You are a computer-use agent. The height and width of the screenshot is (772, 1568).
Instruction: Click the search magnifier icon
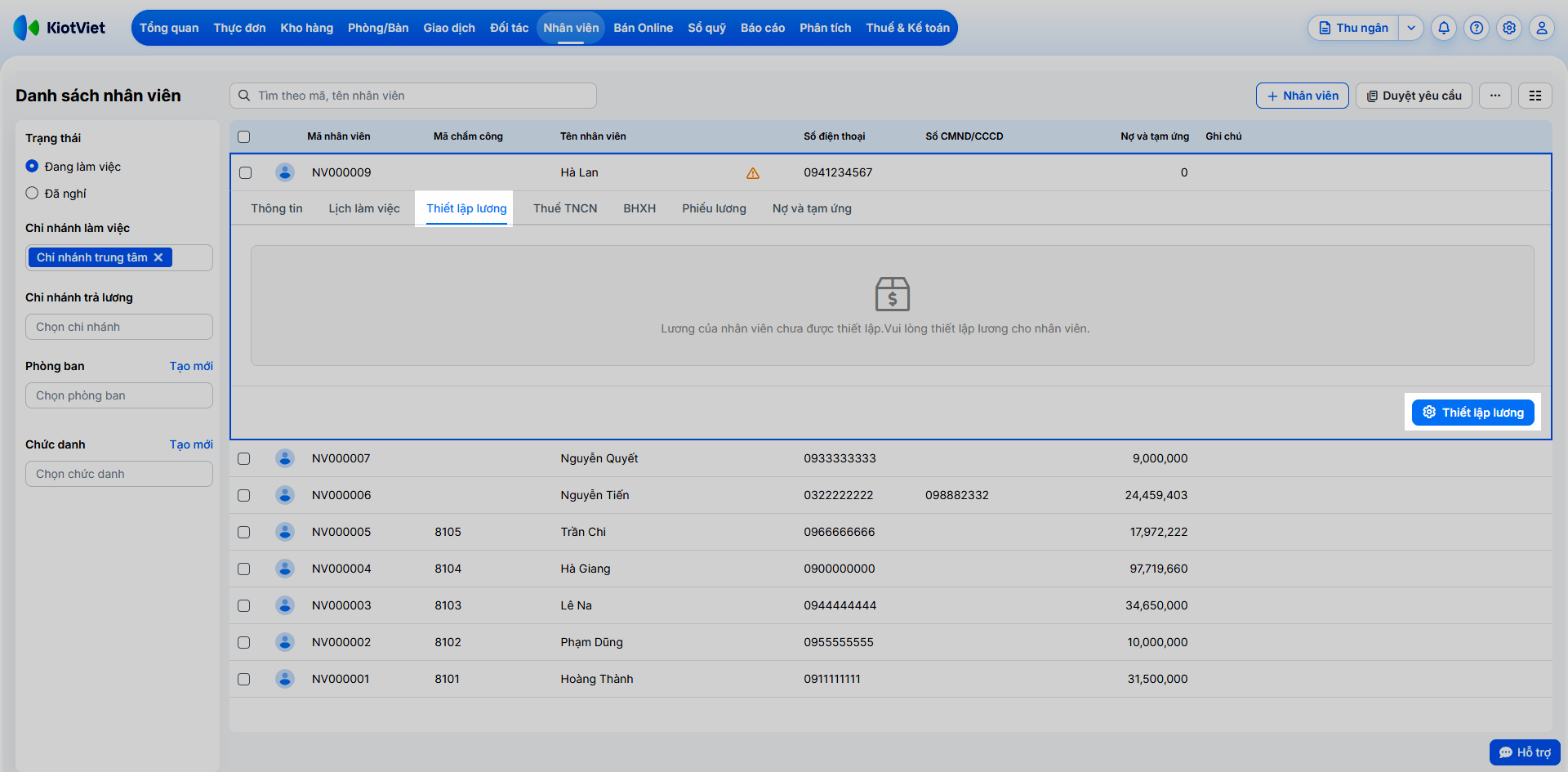(x=244, y=96)
